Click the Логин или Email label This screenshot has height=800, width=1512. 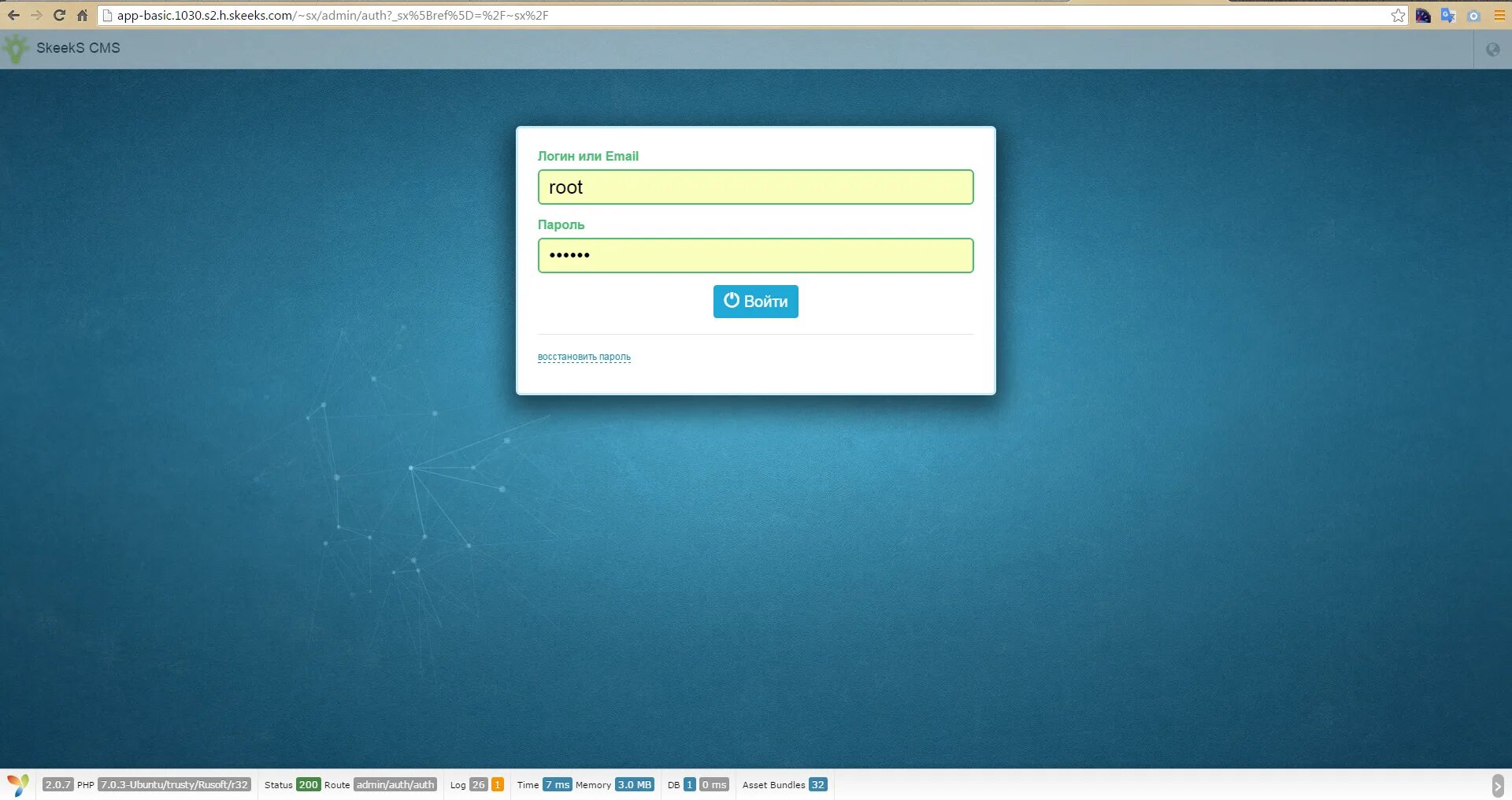coord(587,156)
